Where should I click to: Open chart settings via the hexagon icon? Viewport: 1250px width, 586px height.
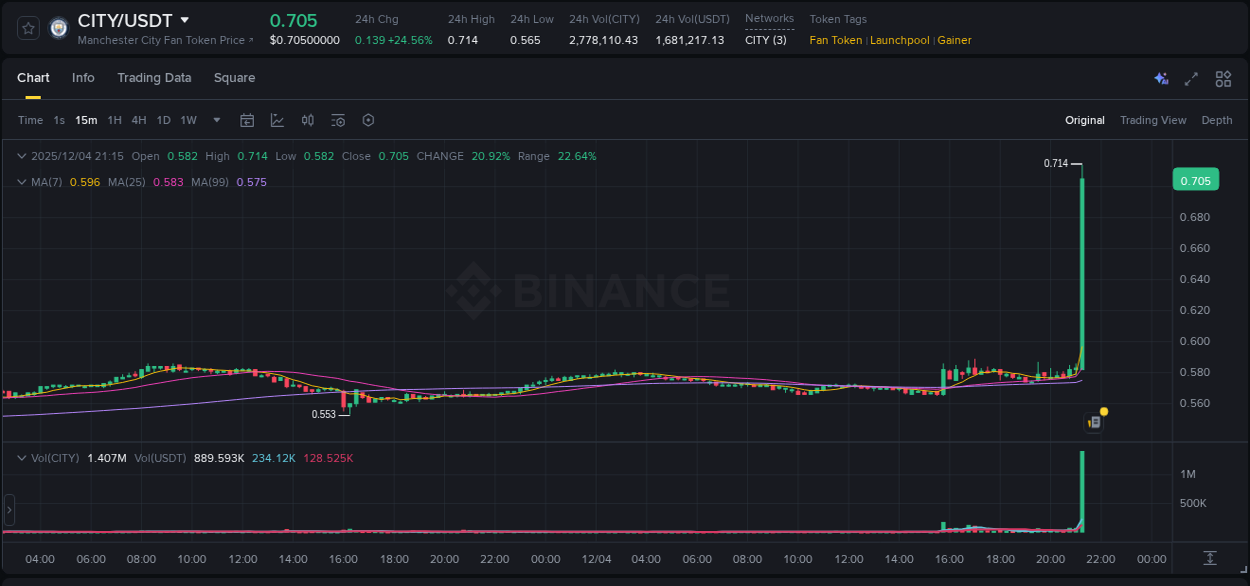tap(368, 120)
